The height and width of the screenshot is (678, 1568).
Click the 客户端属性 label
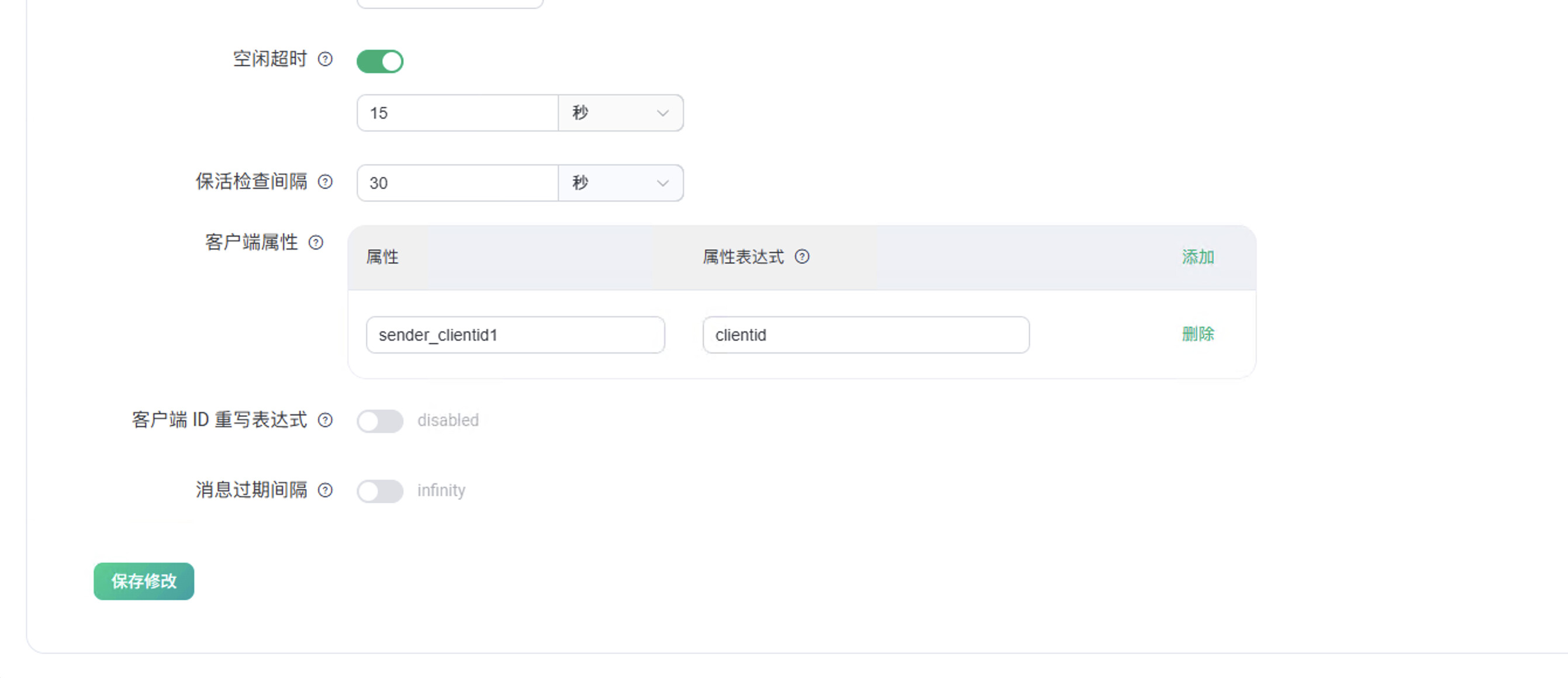click(x=251, y=242)
